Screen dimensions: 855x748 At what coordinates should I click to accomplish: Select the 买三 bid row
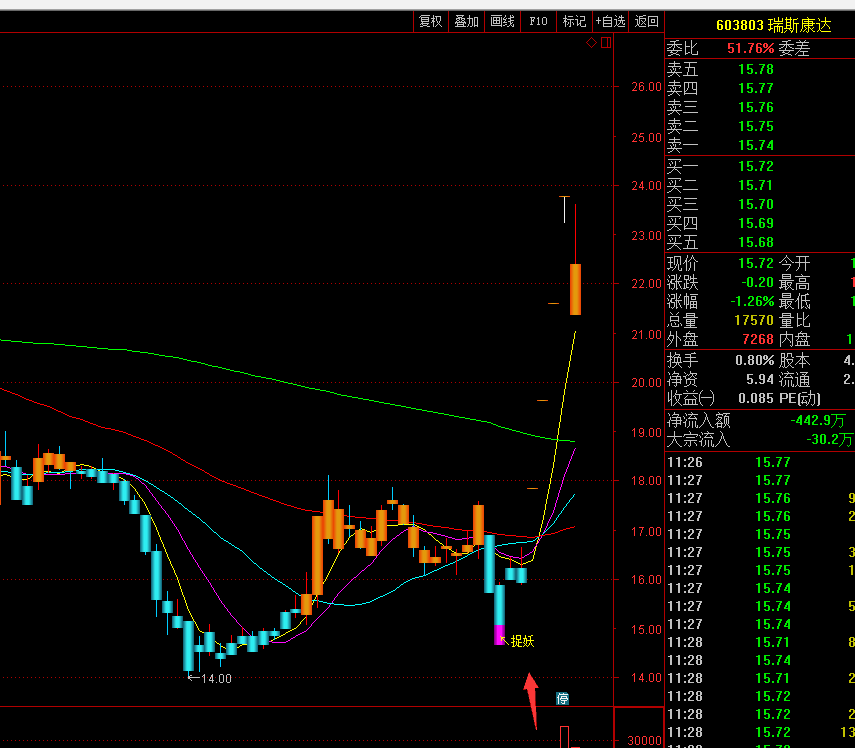pyautogui.click(x=760, y=204)
